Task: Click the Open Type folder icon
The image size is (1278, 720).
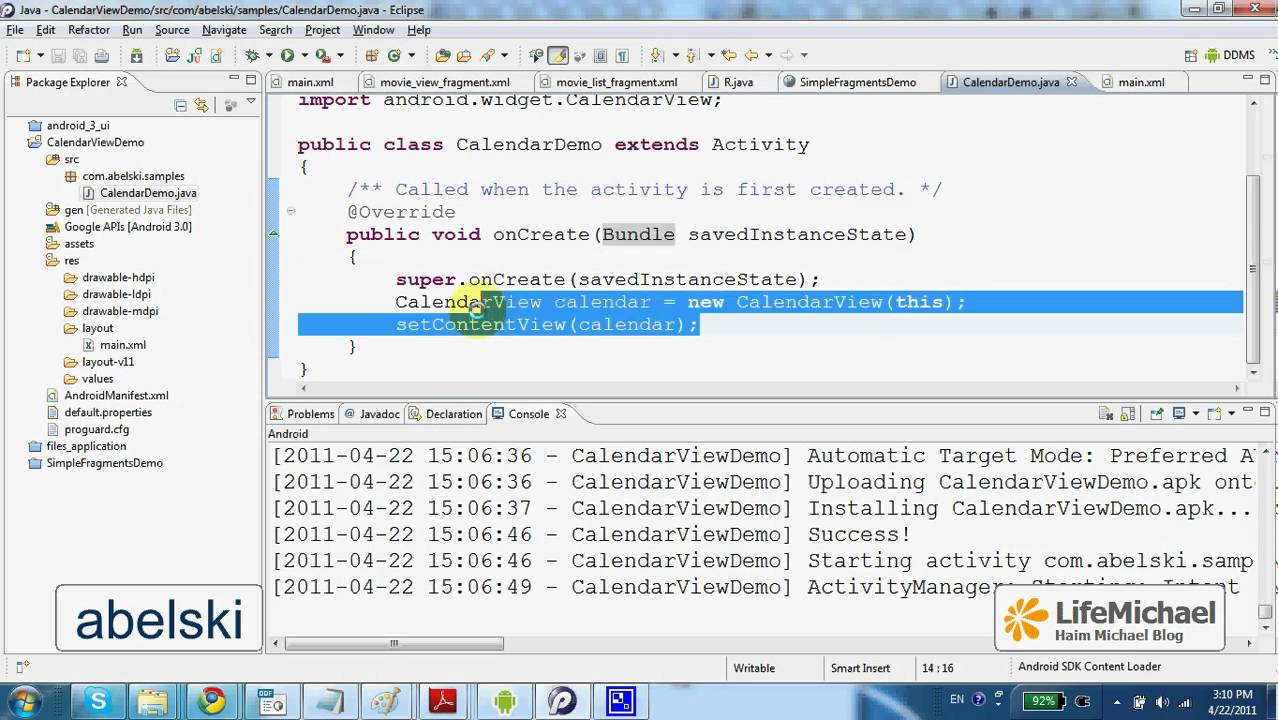Action: pyautogui.click(x=442, y=56)
